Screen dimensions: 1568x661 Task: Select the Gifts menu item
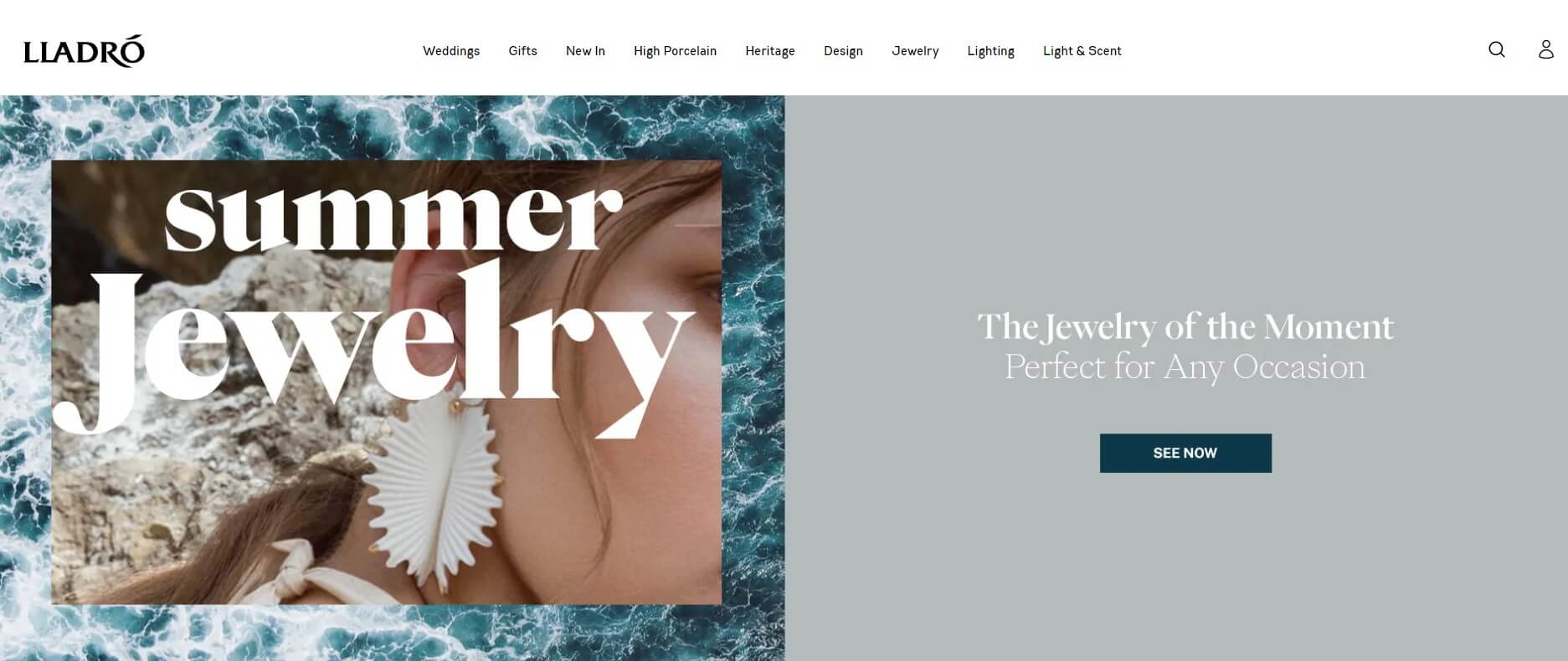click(522, 51)
